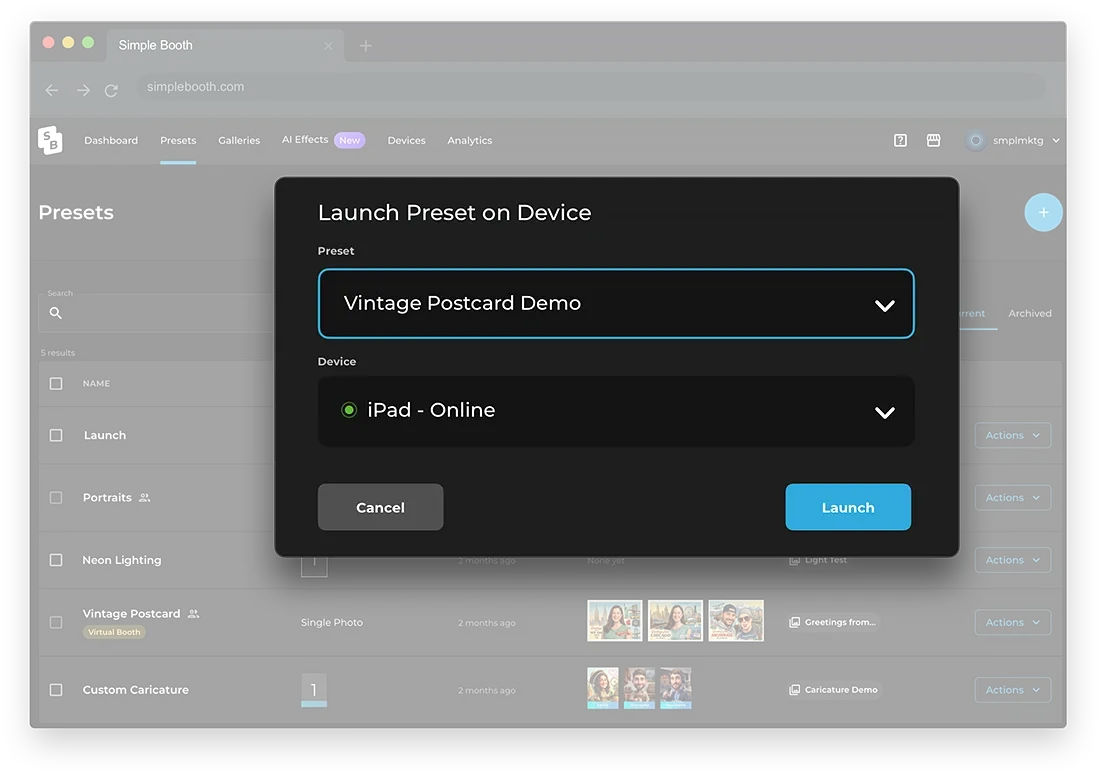Check the Neon Lighting preset checkbox
Image resolution: width=1100 pixels, height=774 pixels.
pyautogui.click(x=56, y=560)
